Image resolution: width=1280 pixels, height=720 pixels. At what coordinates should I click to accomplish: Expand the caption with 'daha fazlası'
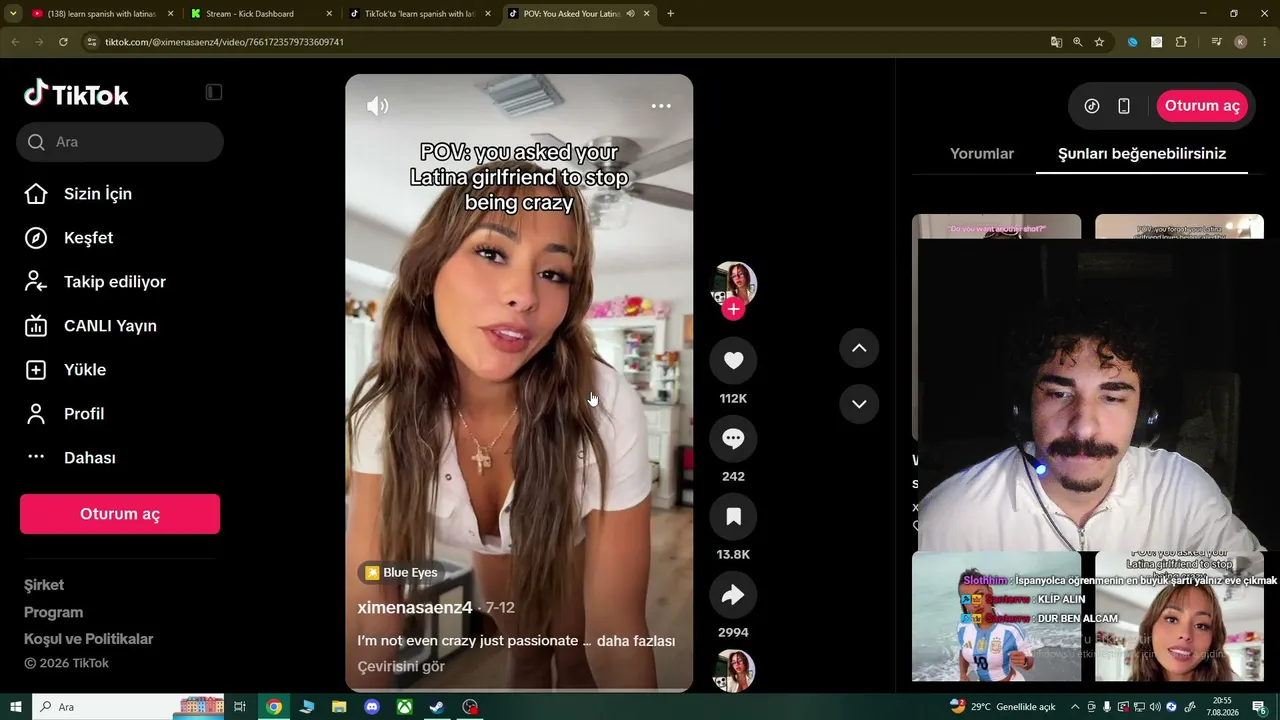[636, 641]
